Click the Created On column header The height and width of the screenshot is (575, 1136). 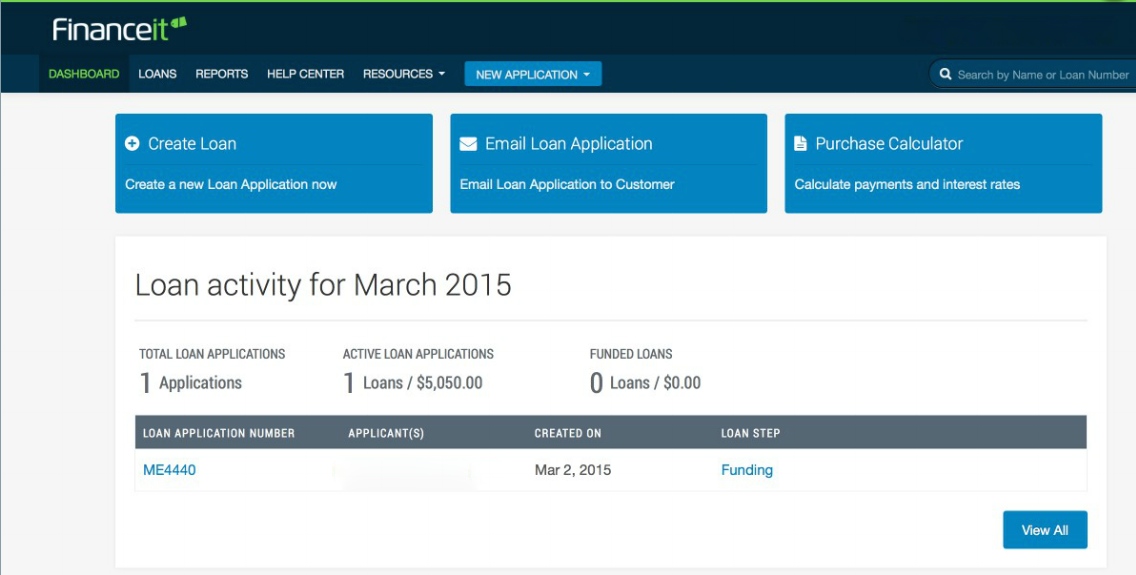coord(568,433)
